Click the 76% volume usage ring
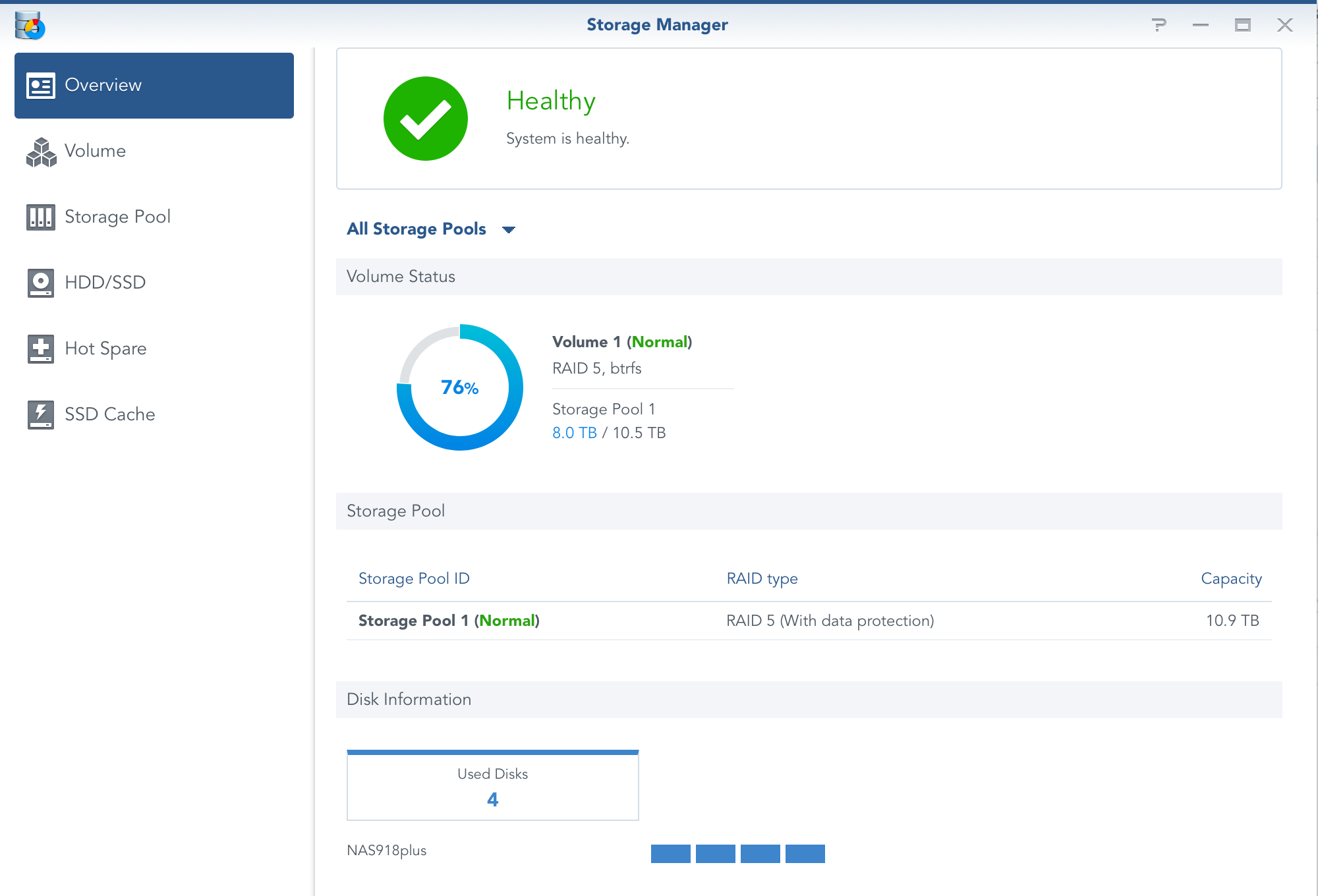Screen dimensions: 1318x896 (460, 387)
